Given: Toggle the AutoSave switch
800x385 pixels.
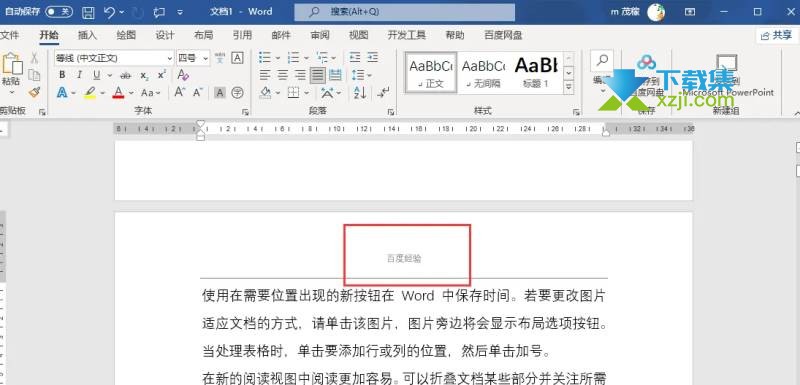Looking at the screenshot, I should pyautogui.click(x=59, y=12).
